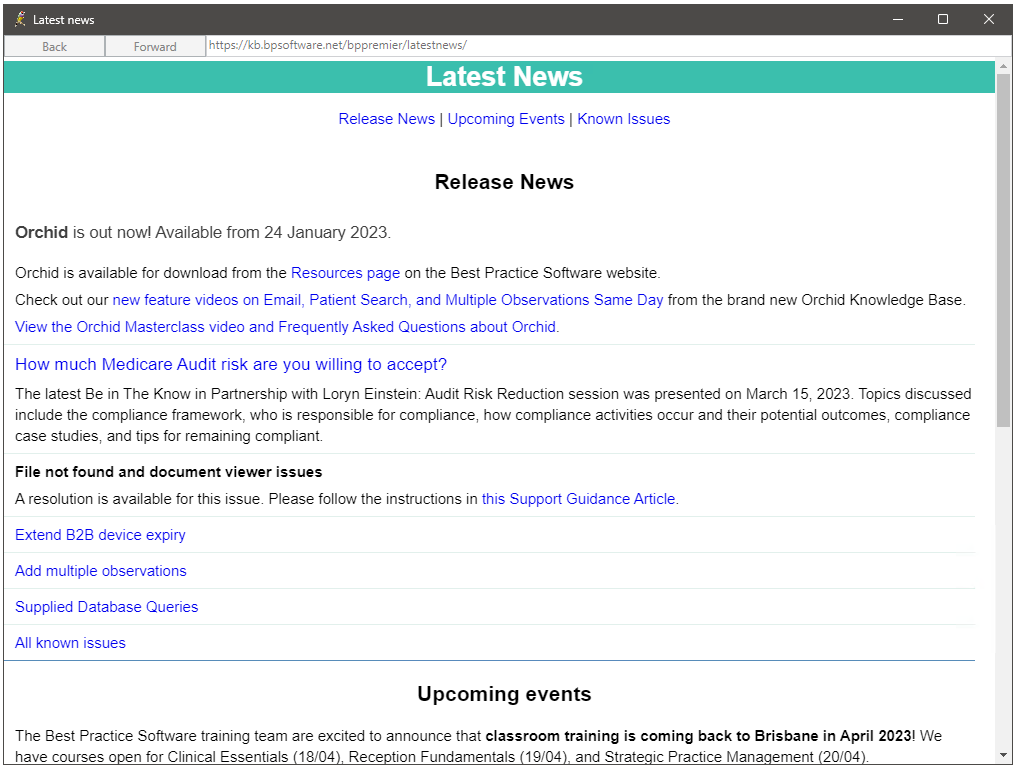Click the Best Practice app icon in title bar
Viewport: 1016px width, 768px height.
20,19
